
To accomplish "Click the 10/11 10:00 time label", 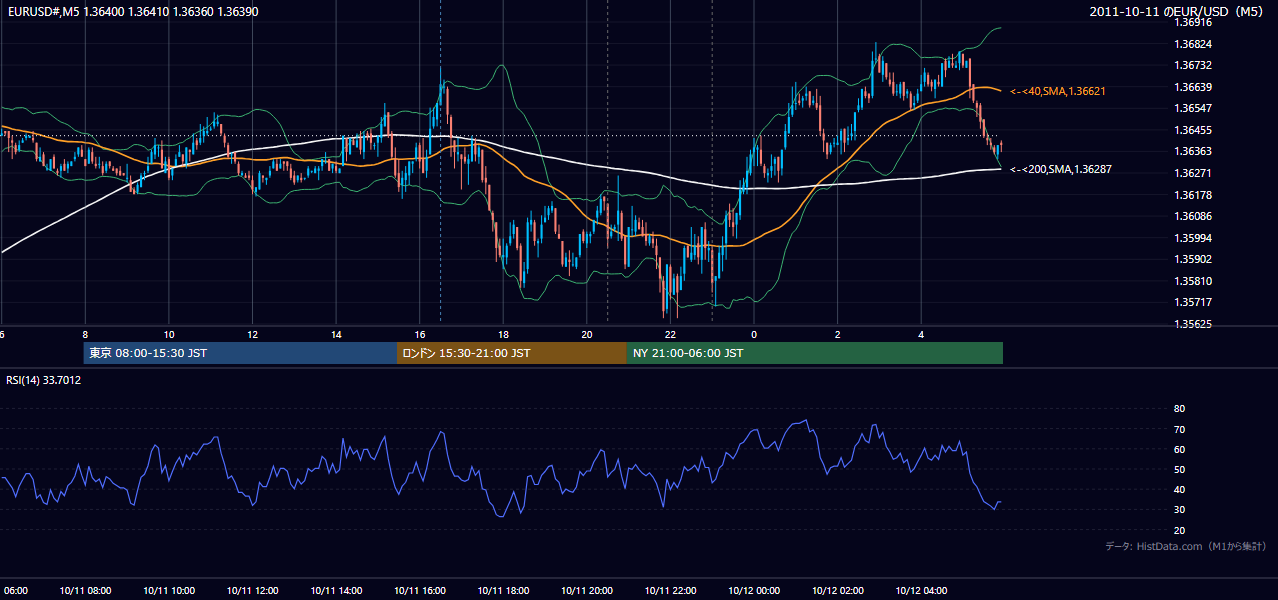I will tap(169, 591).
